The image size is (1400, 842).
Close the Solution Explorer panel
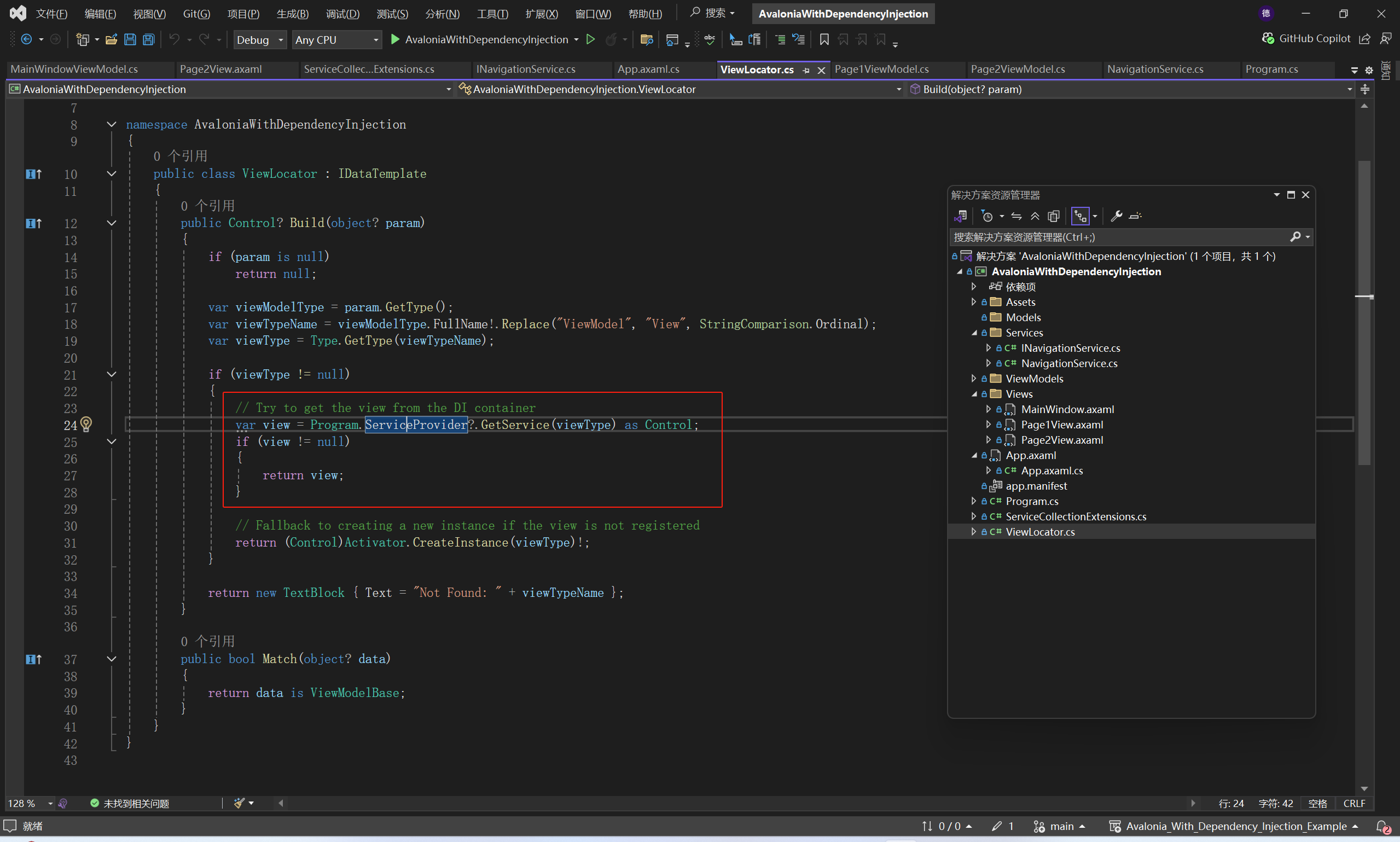coord(1306,194)
